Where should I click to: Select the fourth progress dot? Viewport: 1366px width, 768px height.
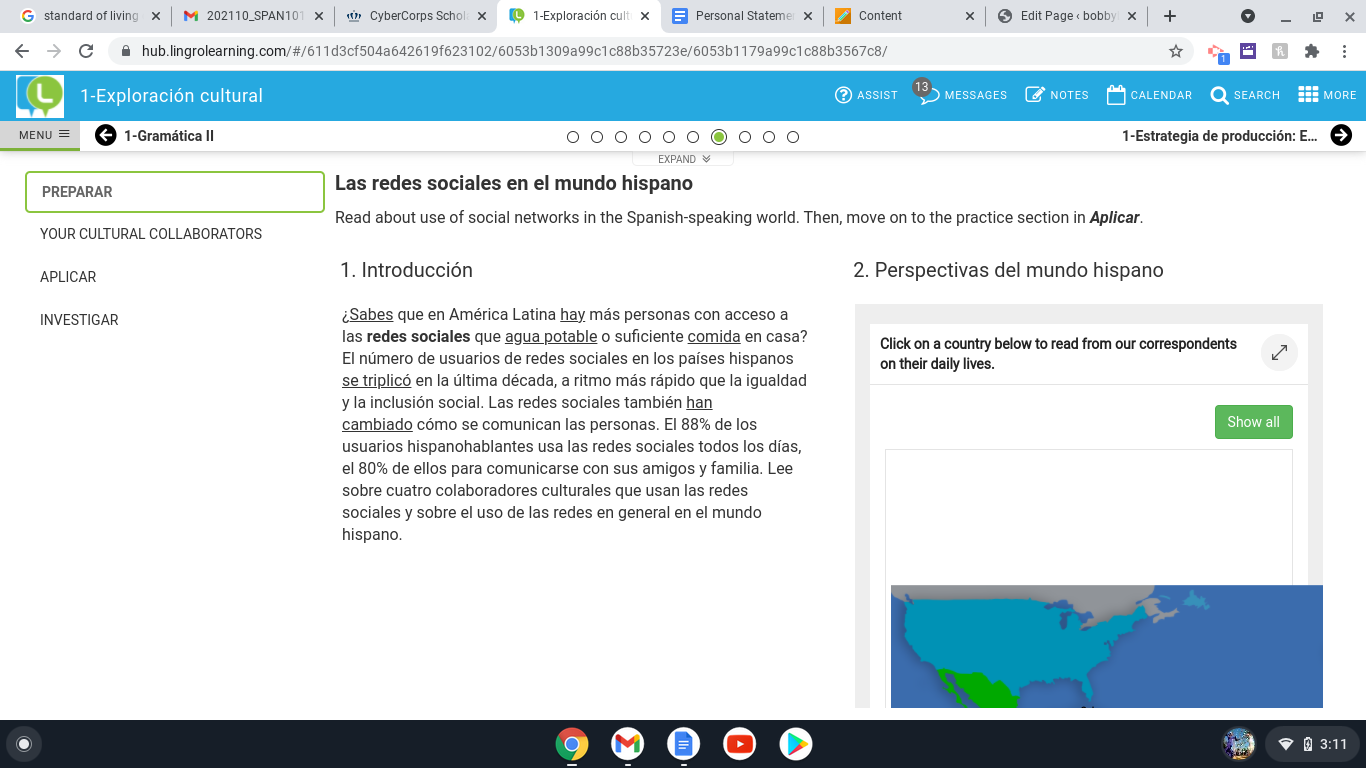point(645,137)
